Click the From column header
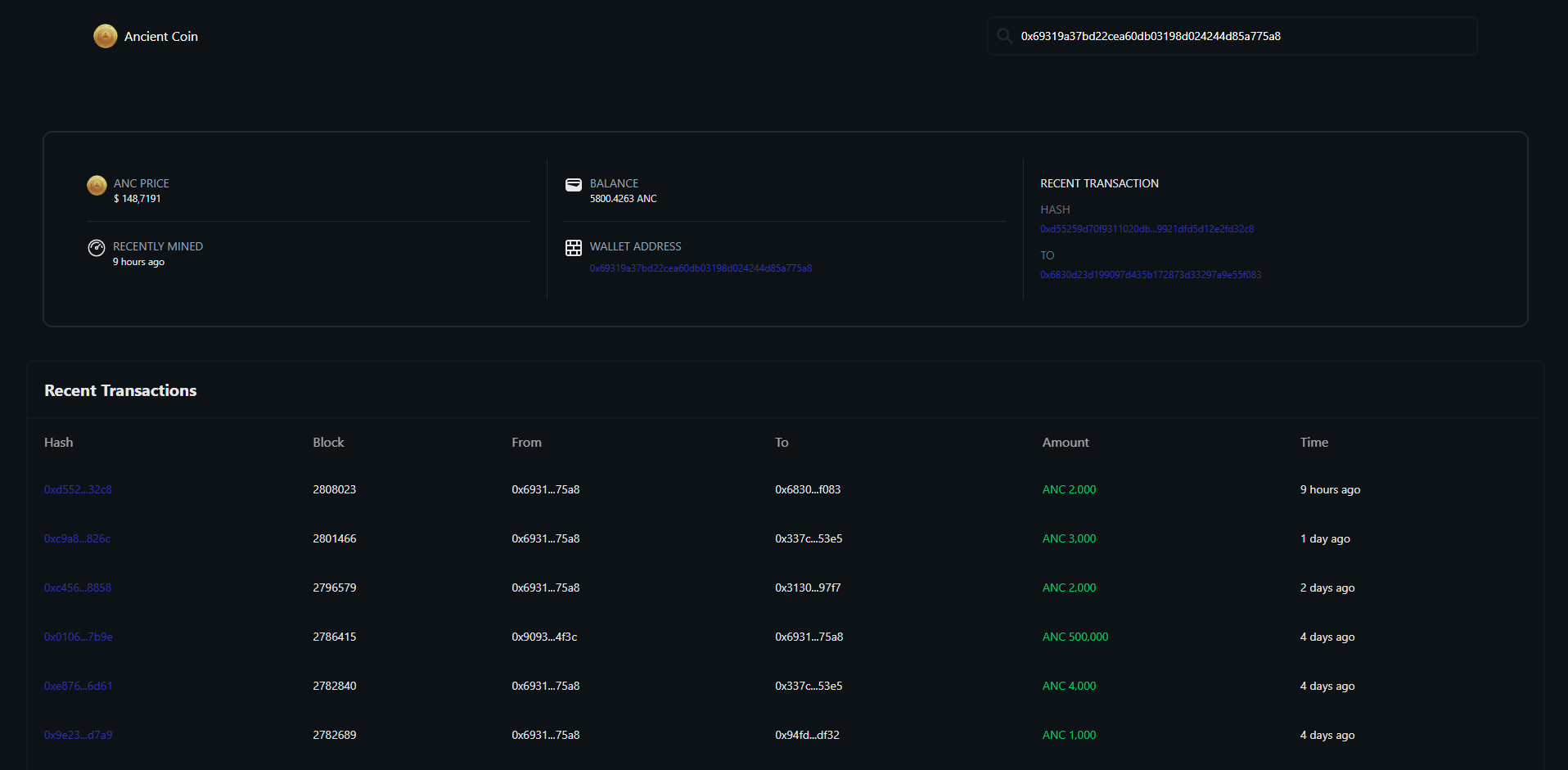 [526, 443]
